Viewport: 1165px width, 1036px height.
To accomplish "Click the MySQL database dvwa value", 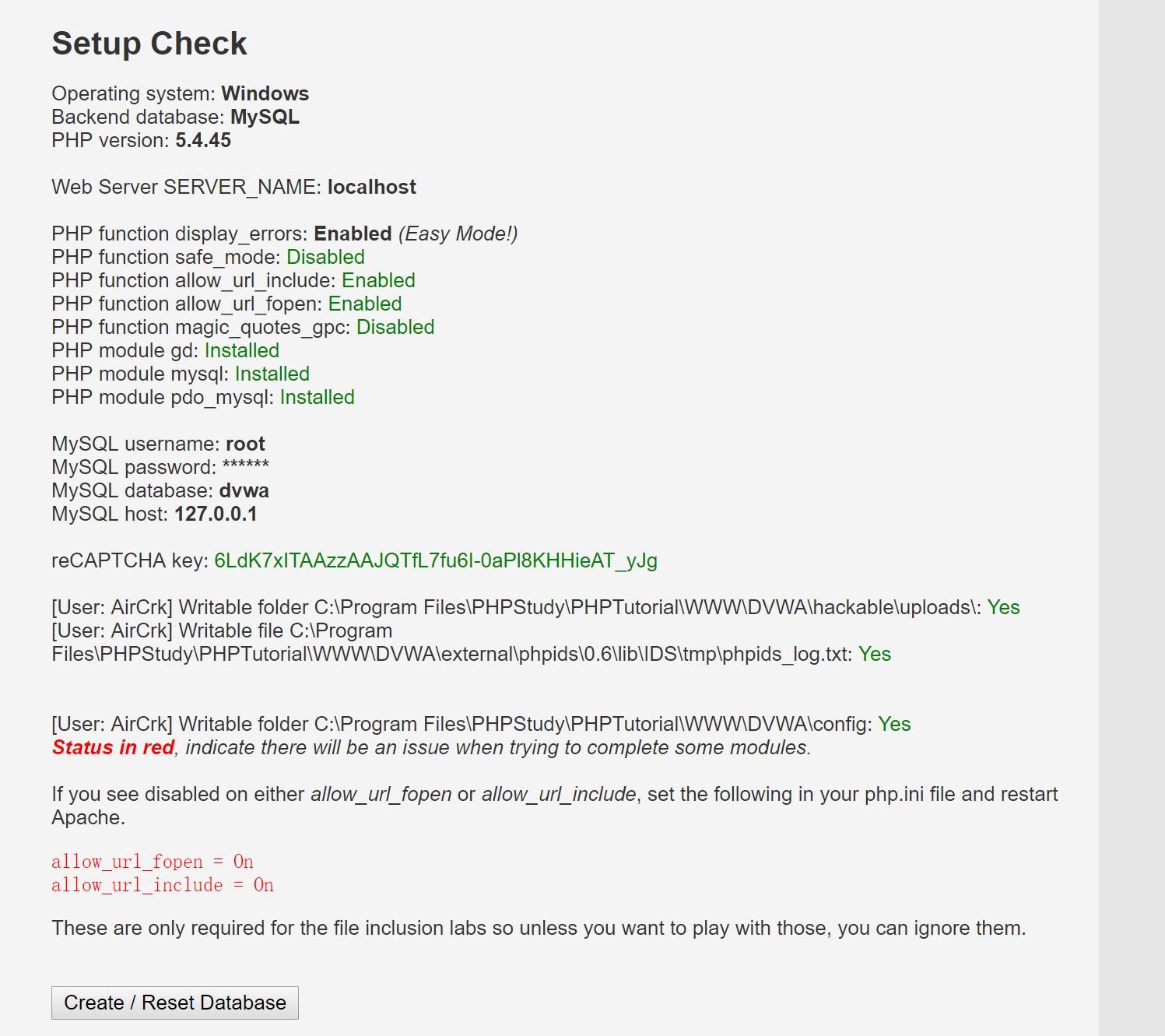I will tap(244, 490).
